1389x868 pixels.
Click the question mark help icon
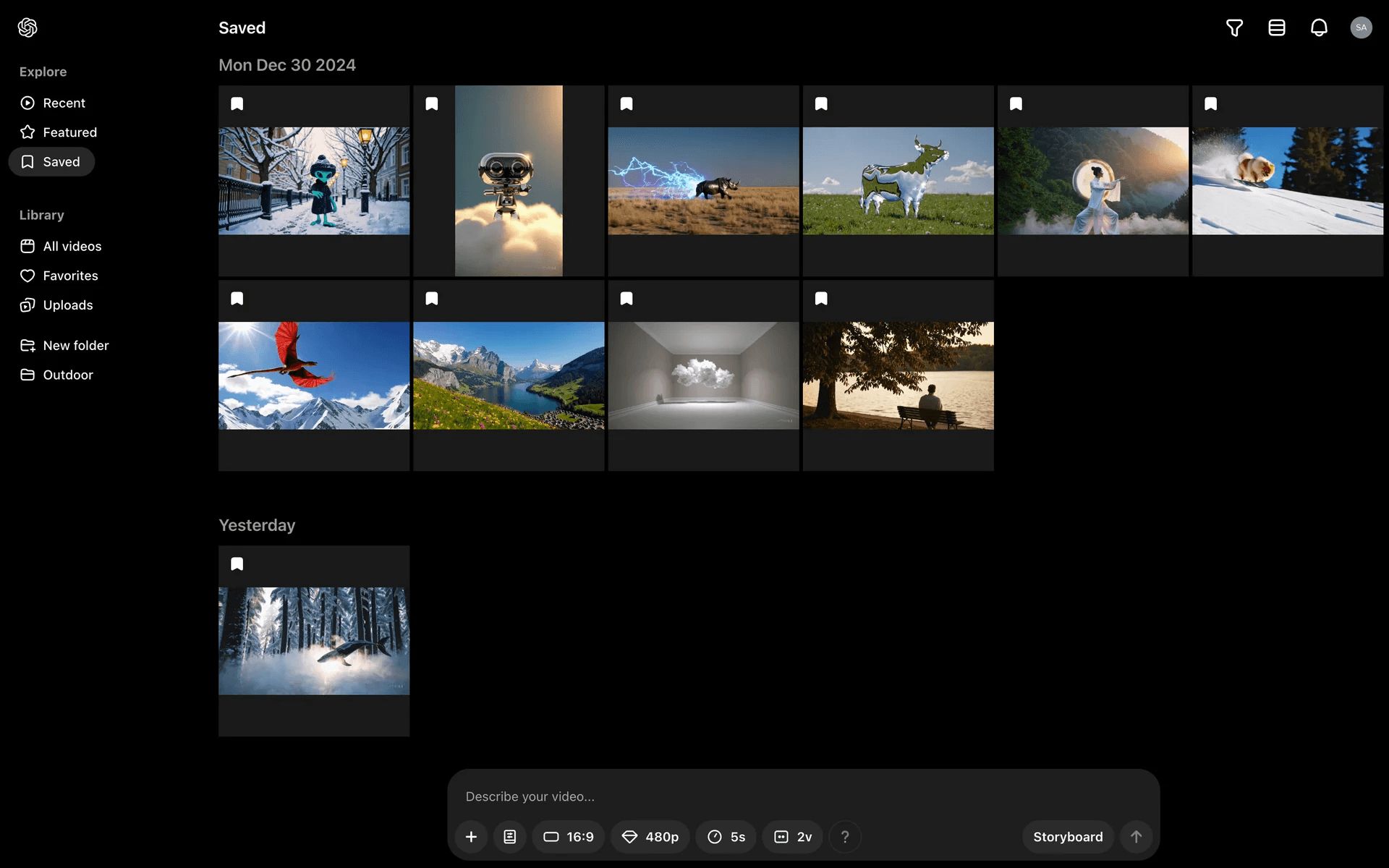[845, 837]
